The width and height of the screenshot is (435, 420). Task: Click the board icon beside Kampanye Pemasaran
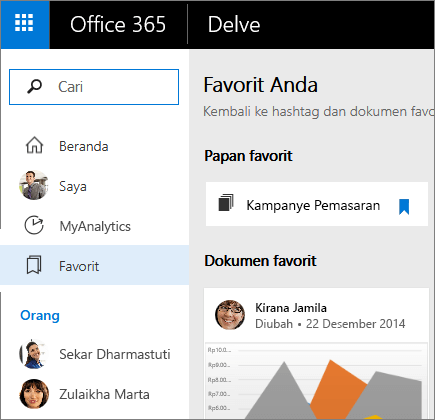[226, 203]
